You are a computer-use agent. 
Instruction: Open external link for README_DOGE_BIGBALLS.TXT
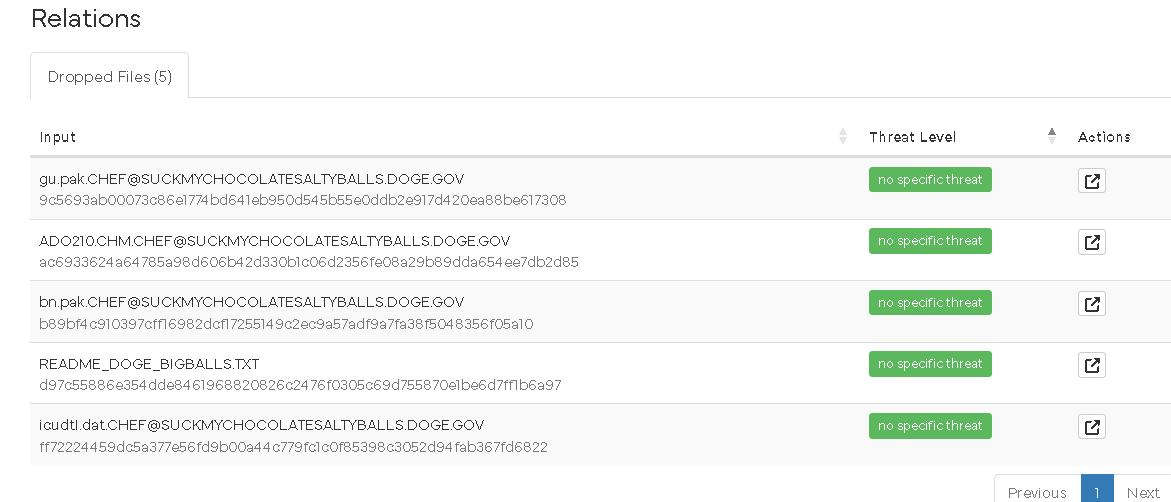point(1092,365)
